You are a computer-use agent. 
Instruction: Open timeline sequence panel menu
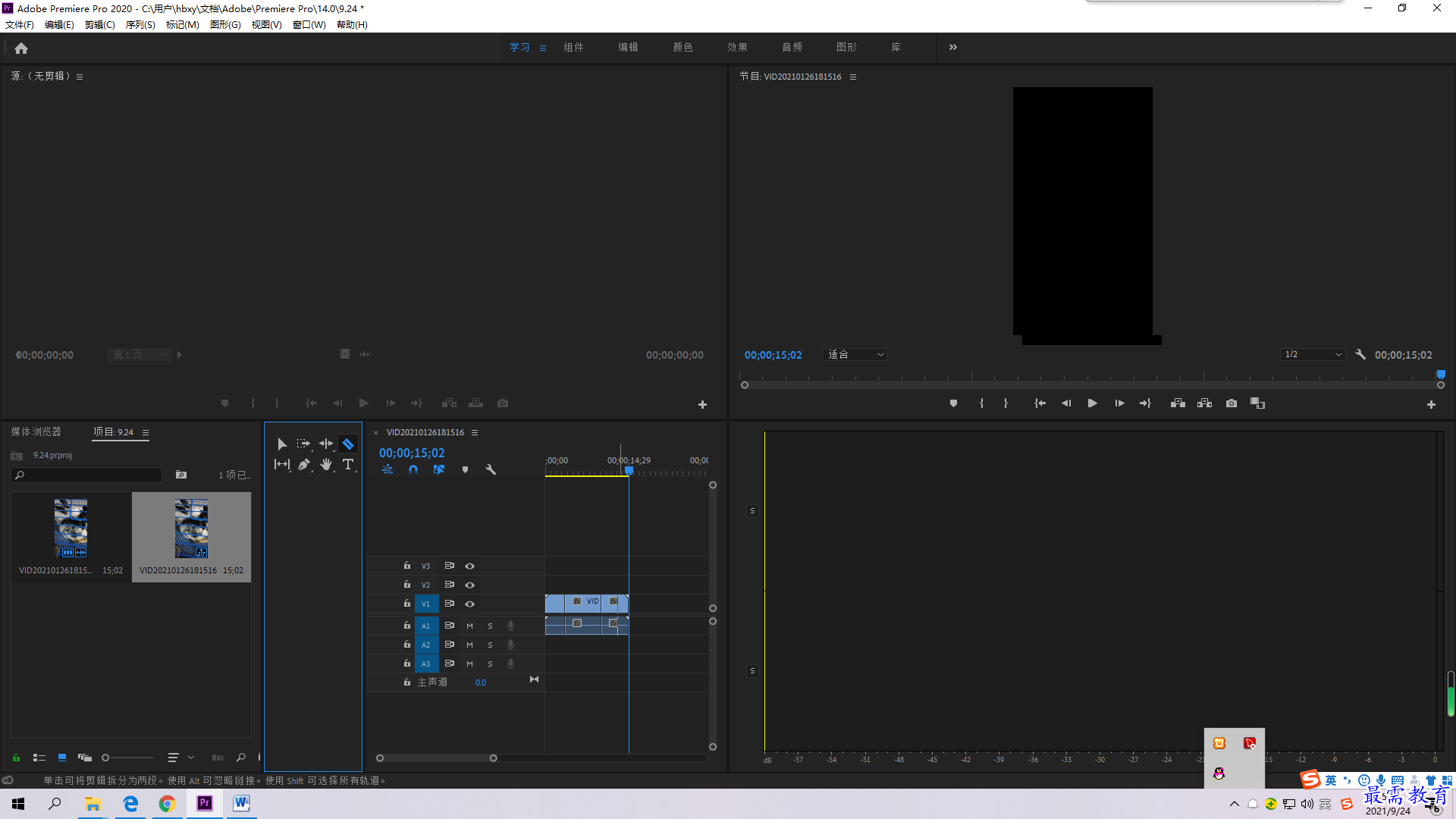475,432
